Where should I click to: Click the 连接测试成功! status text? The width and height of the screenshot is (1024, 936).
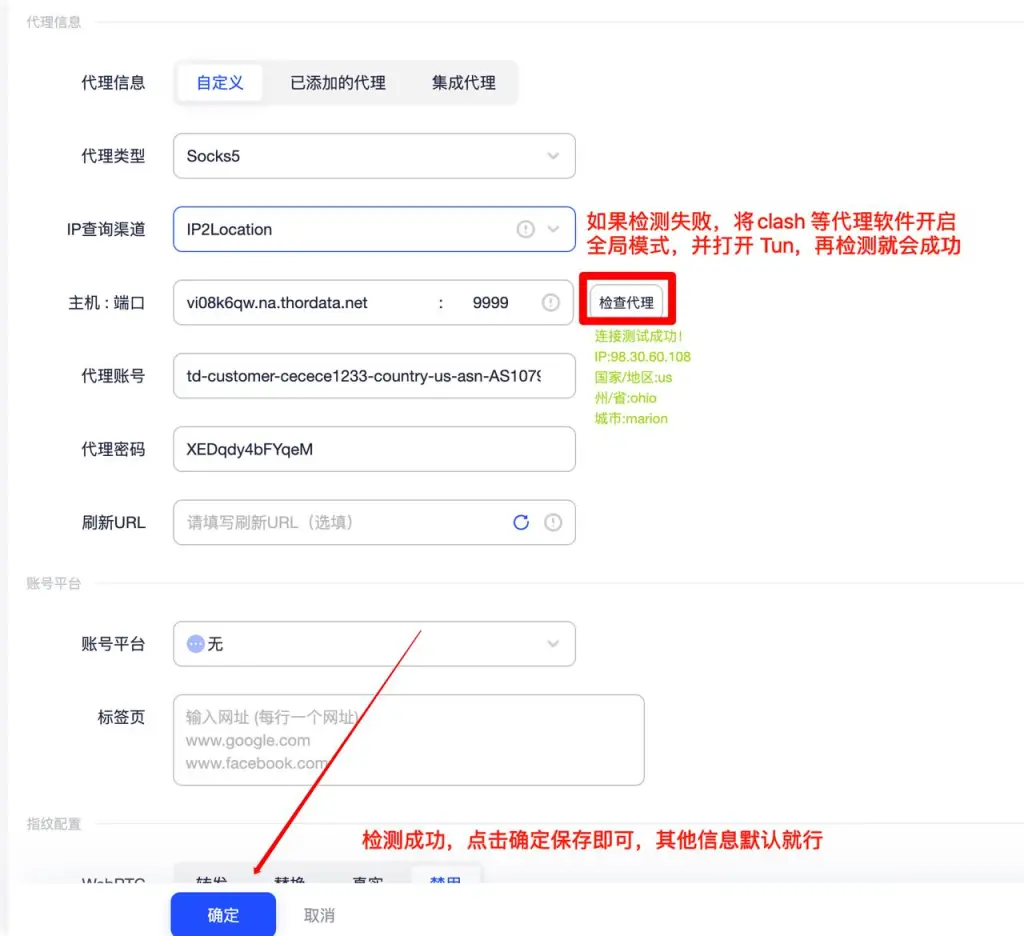[x=639, y=336]
